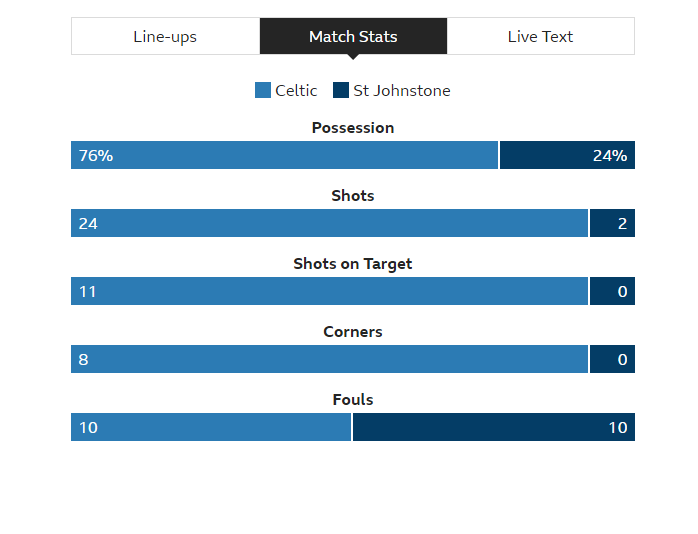The width and height of the screenshot is (698, 534).
Task: Click the St Johnstone dark blue legend swatch
Action: point(341,90)
